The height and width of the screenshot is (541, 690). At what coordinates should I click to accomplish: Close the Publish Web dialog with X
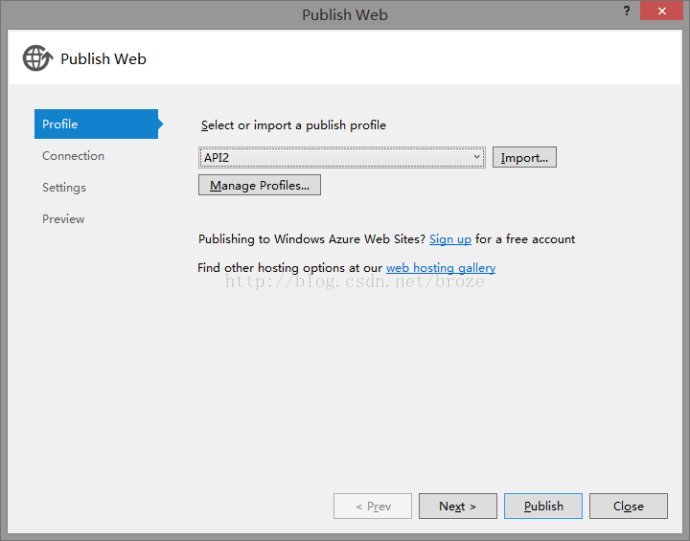661,11
